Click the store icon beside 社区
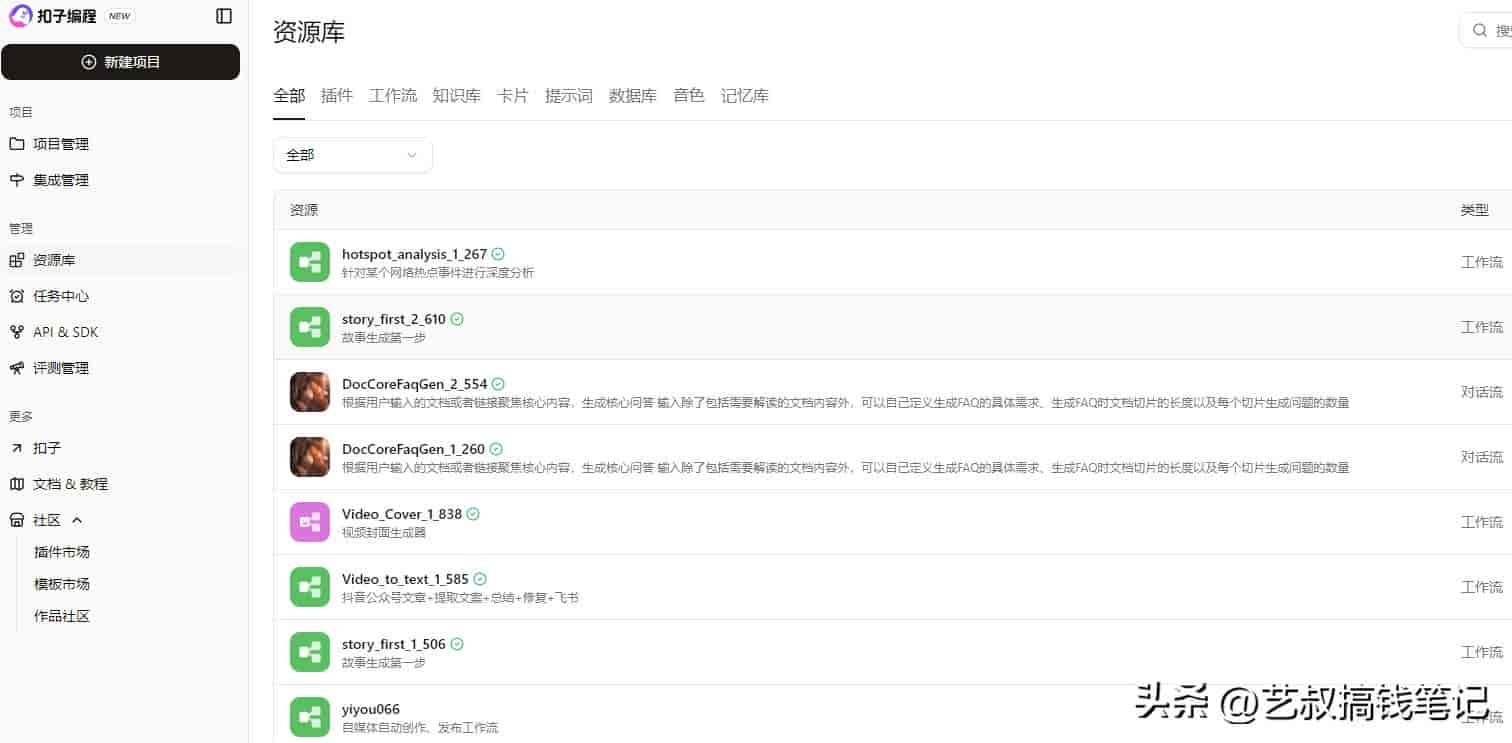The width and height of the screenshot is (1512, 743). pos(17,520)
